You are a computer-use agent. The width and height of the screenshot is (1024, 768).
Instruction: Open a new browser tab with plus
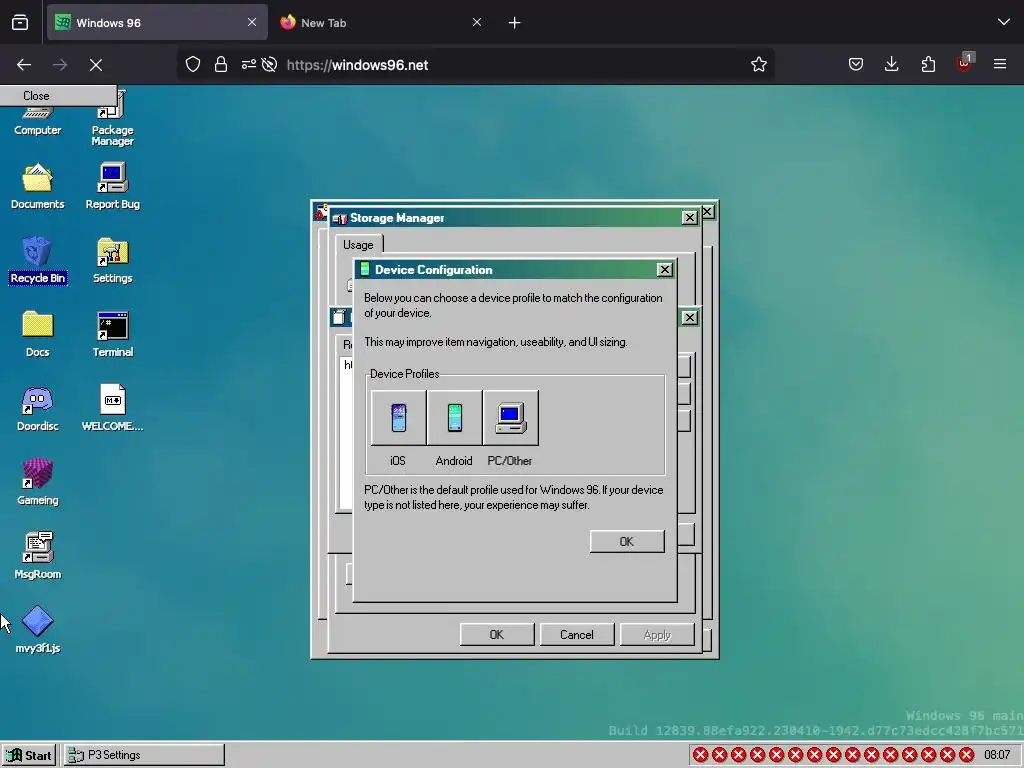tap(515, 23)
